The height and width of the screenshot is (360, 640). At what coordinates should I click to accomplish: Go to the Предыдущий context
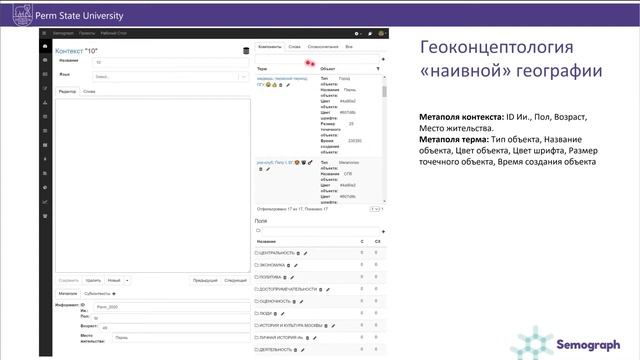[205, 280]
